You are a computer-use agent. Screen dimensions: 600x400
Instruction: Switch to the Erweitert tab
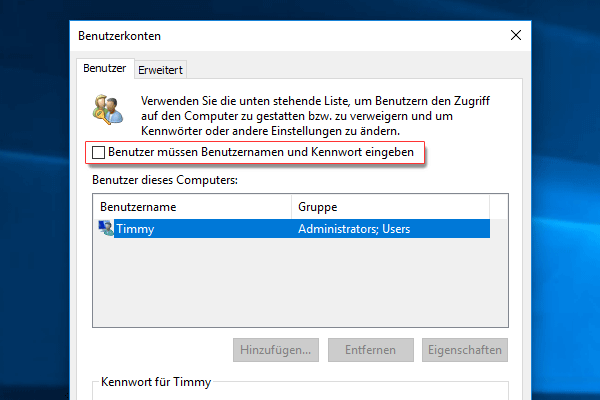[161, 69]
